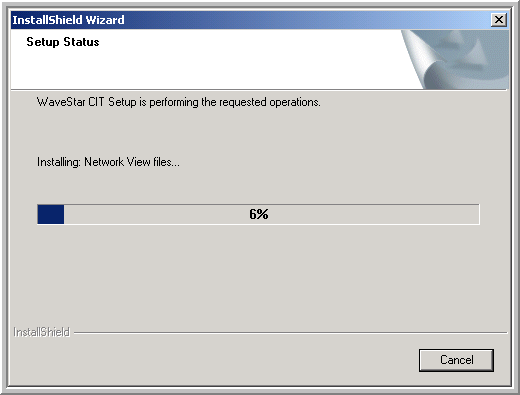
Task: Click the blue filled part of progress bar
Action: (51, 214)
